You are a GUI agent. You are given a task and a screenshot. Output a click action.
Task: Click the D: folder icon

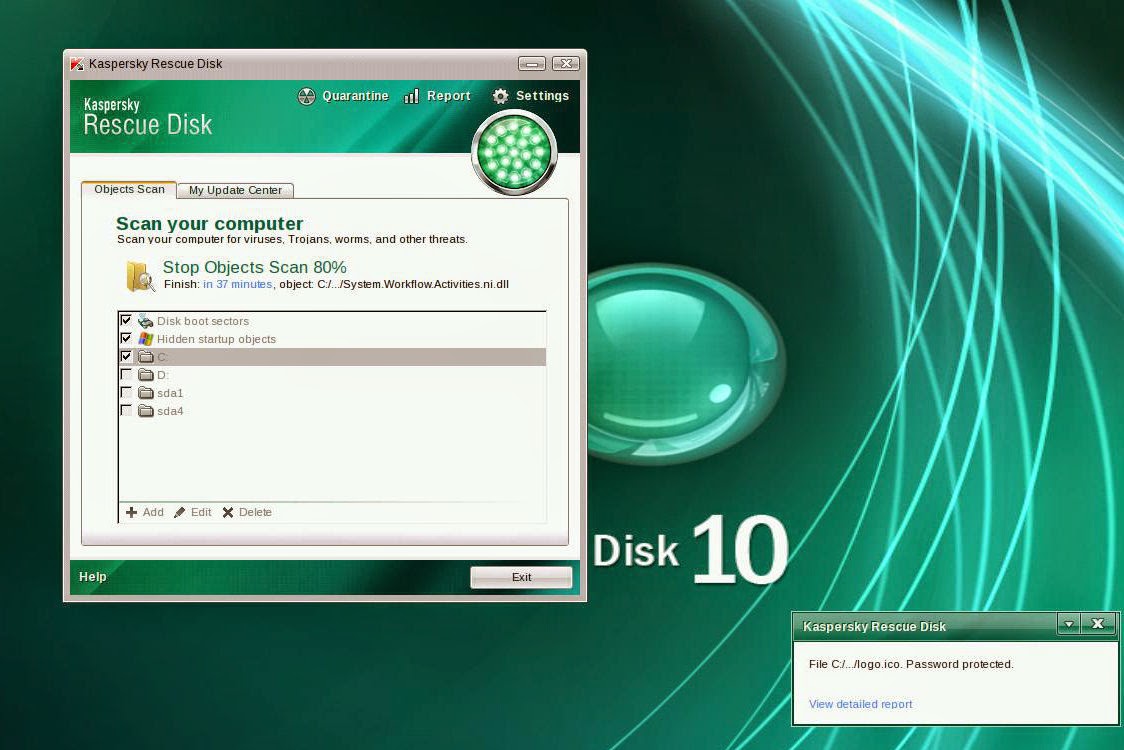coord(146,374)
